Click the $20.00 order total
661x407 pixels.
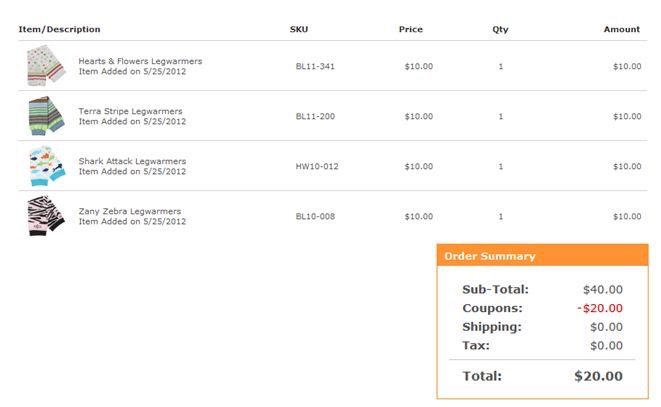(x=598, y=376)
